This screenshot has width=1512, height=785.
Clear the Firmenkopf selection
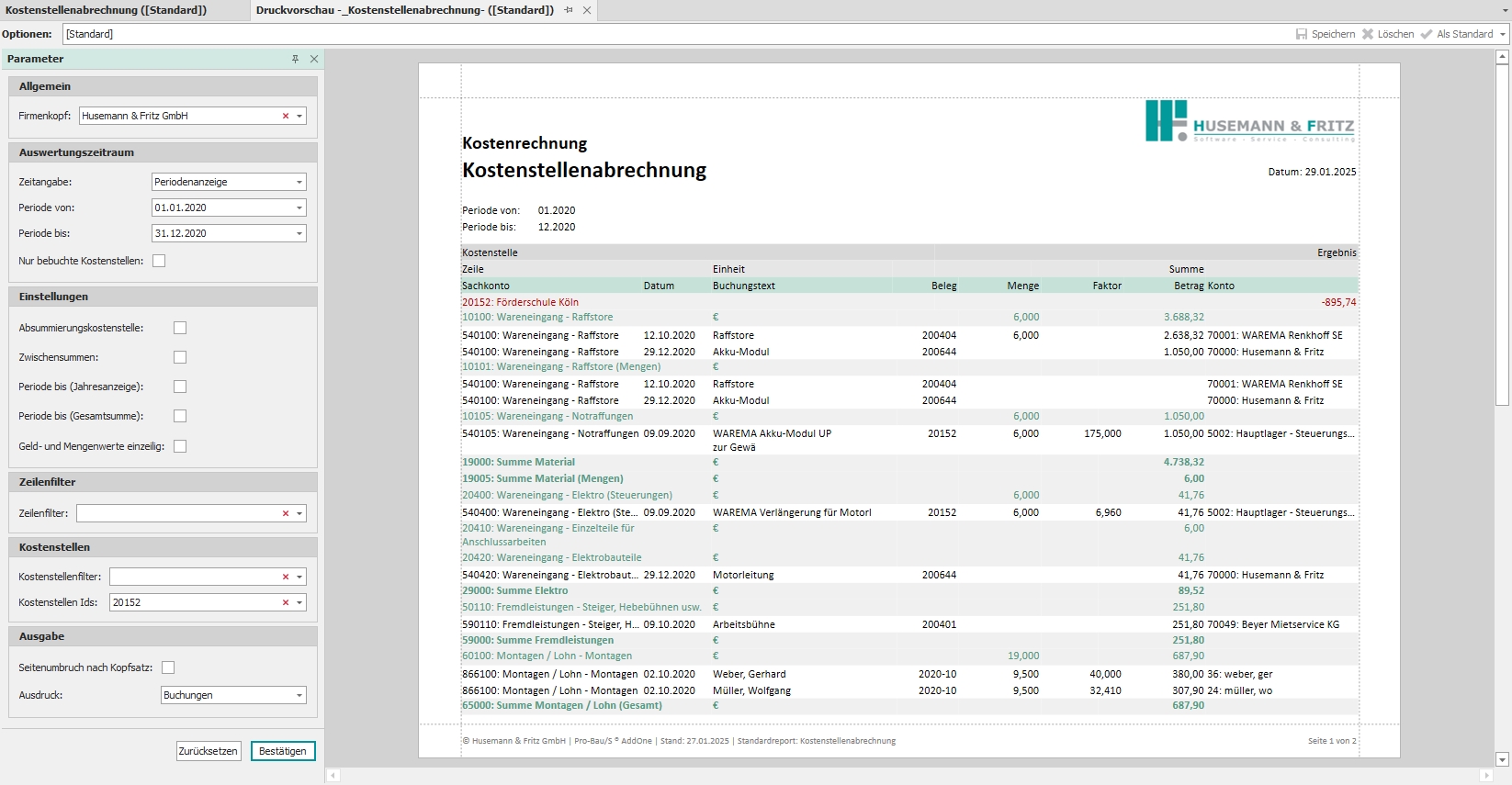pyautogui.click(x=286, y=116)
